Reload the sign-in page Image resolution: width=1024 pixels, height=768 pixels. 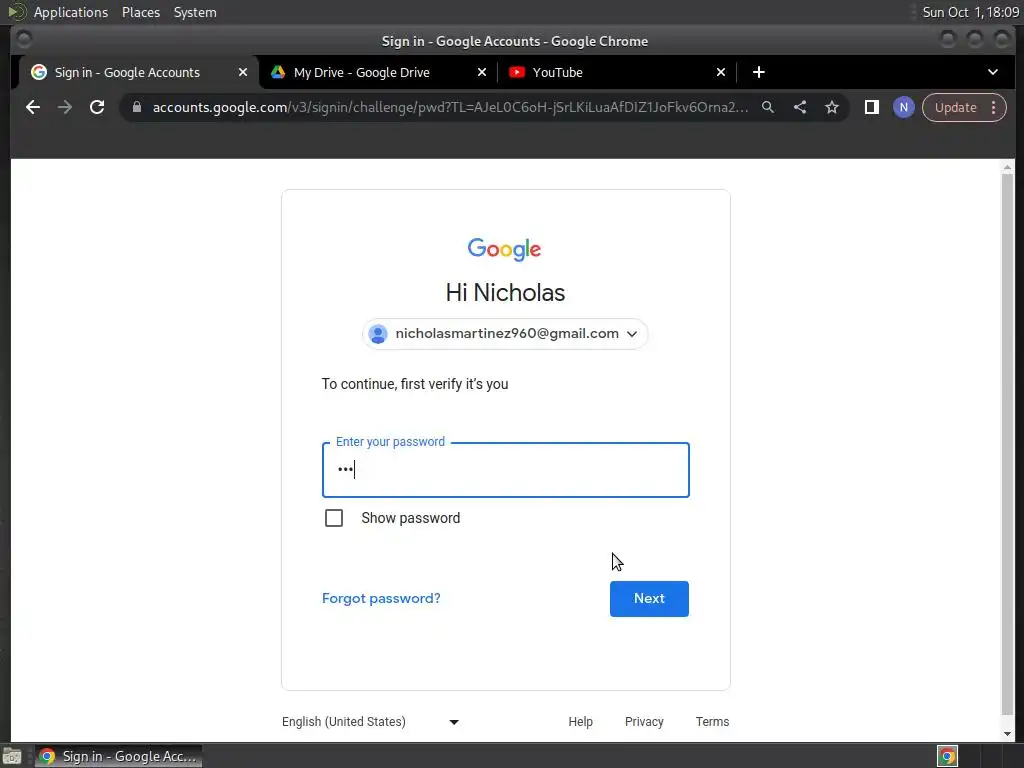pos(97,107)
